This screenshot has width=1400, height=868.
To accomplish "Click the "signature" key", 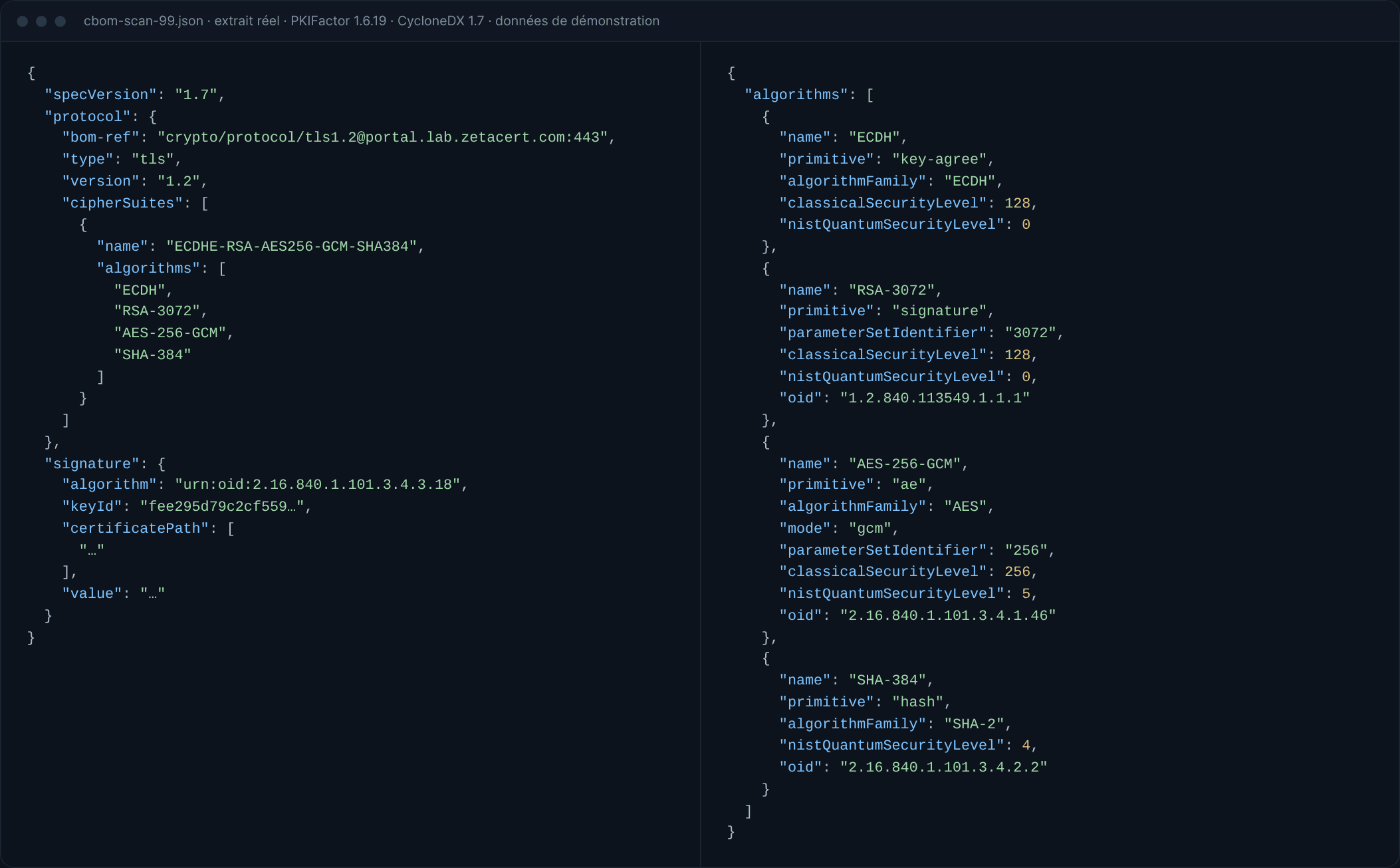I will tap(92, 464).
